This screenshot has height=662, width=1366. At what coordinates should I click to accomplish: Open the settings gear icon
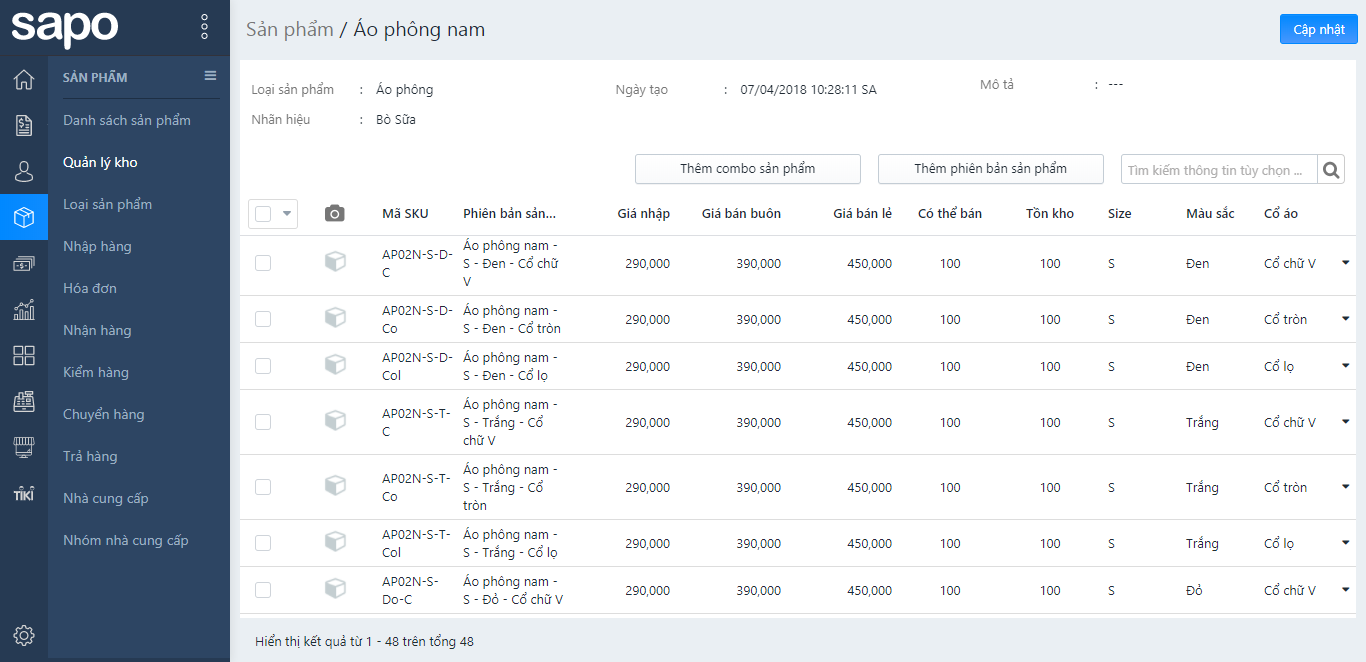pos(24,635)
